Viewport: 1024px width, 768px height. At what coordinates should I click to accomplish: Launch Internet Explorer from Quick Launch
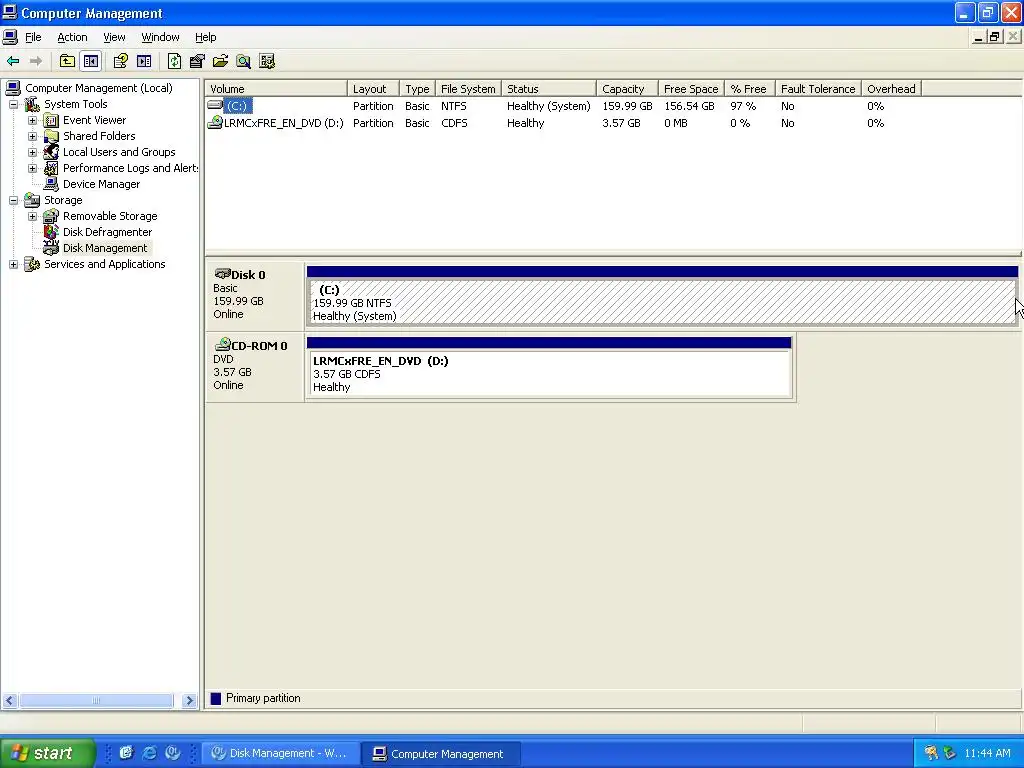[x=150, y=753]
